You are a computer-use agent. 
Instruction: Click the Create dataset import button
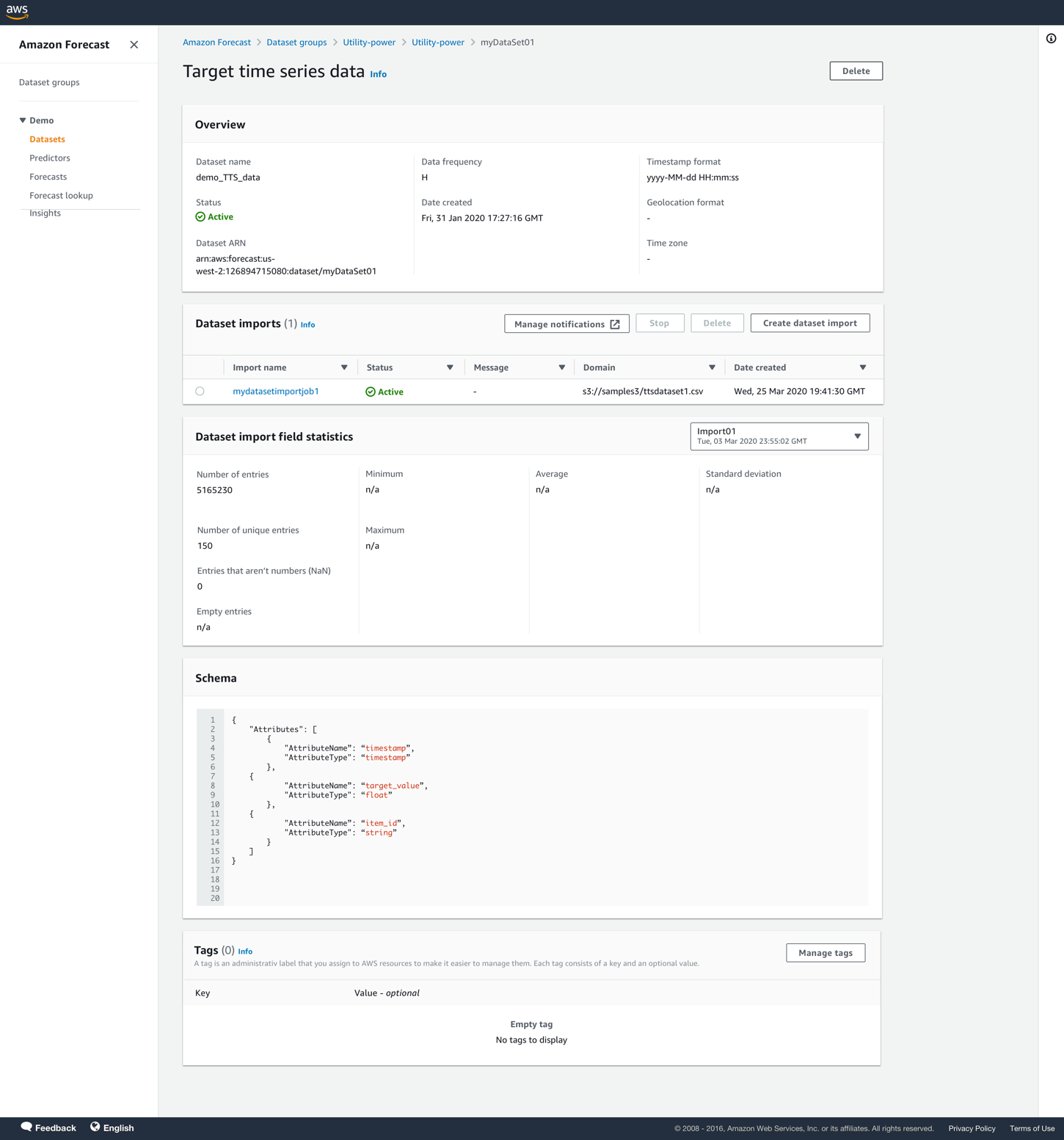tap(809, 324)
